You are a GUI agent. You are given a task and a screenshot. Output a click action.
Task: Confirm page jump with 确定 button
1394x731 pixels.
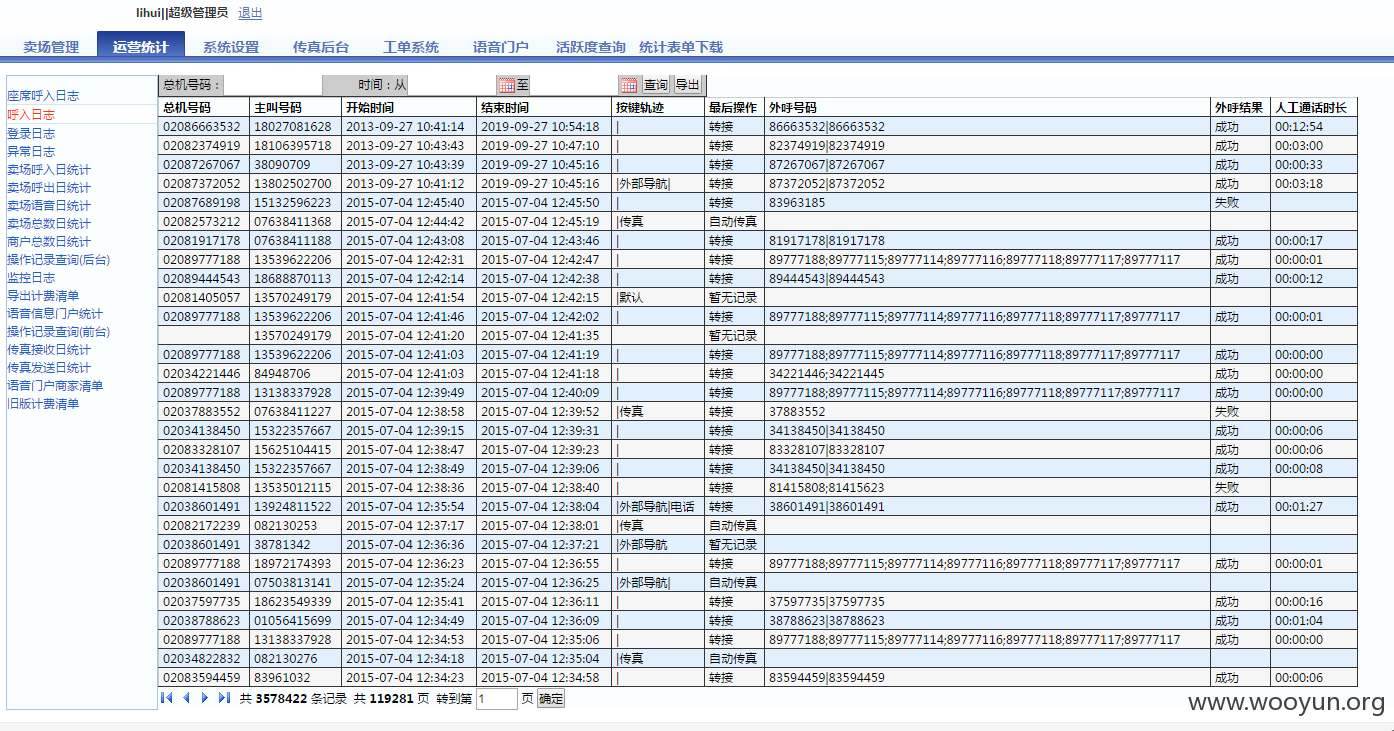551,699
